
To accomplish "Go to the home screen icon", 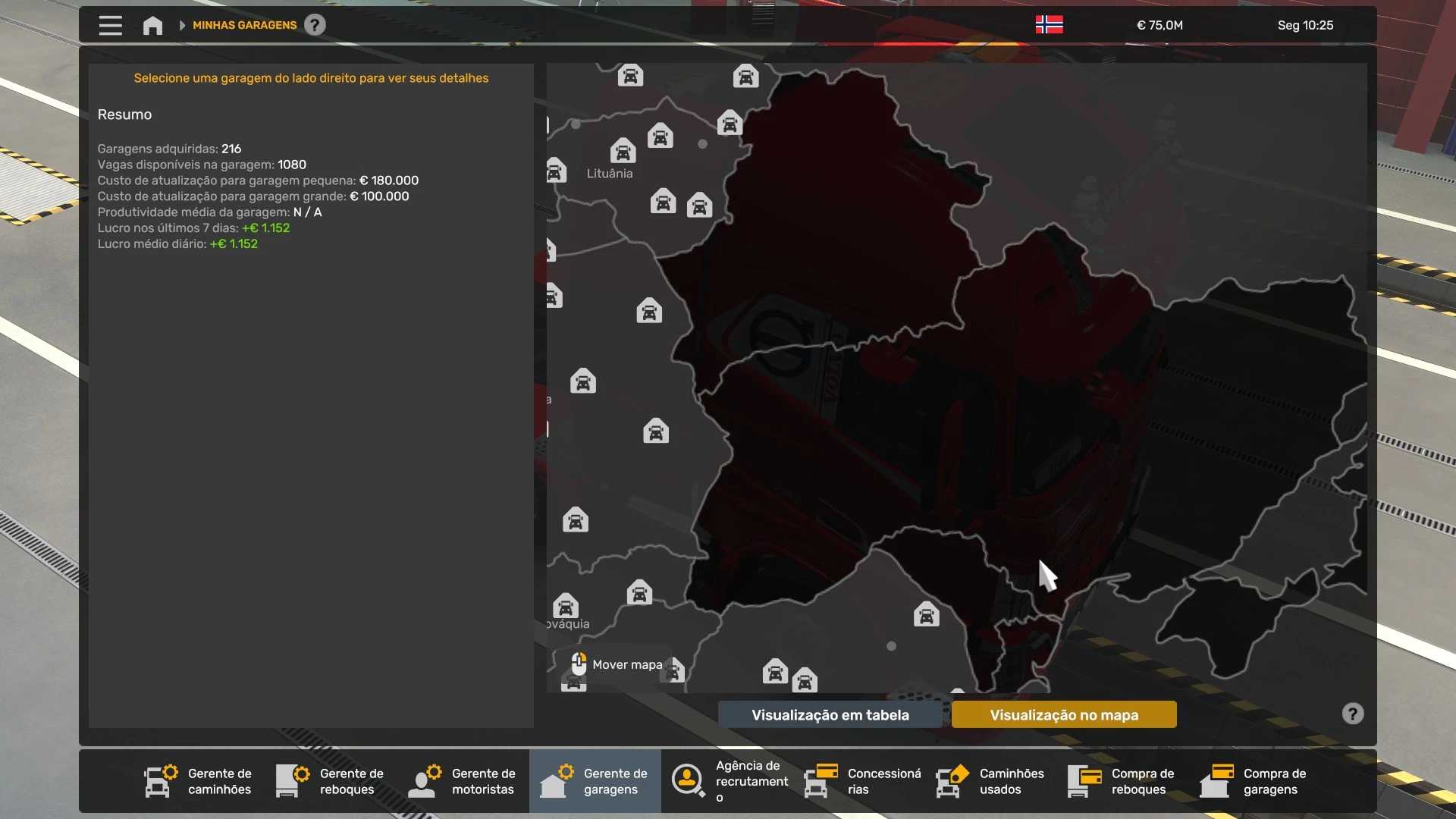I will (x=152, y=25).
